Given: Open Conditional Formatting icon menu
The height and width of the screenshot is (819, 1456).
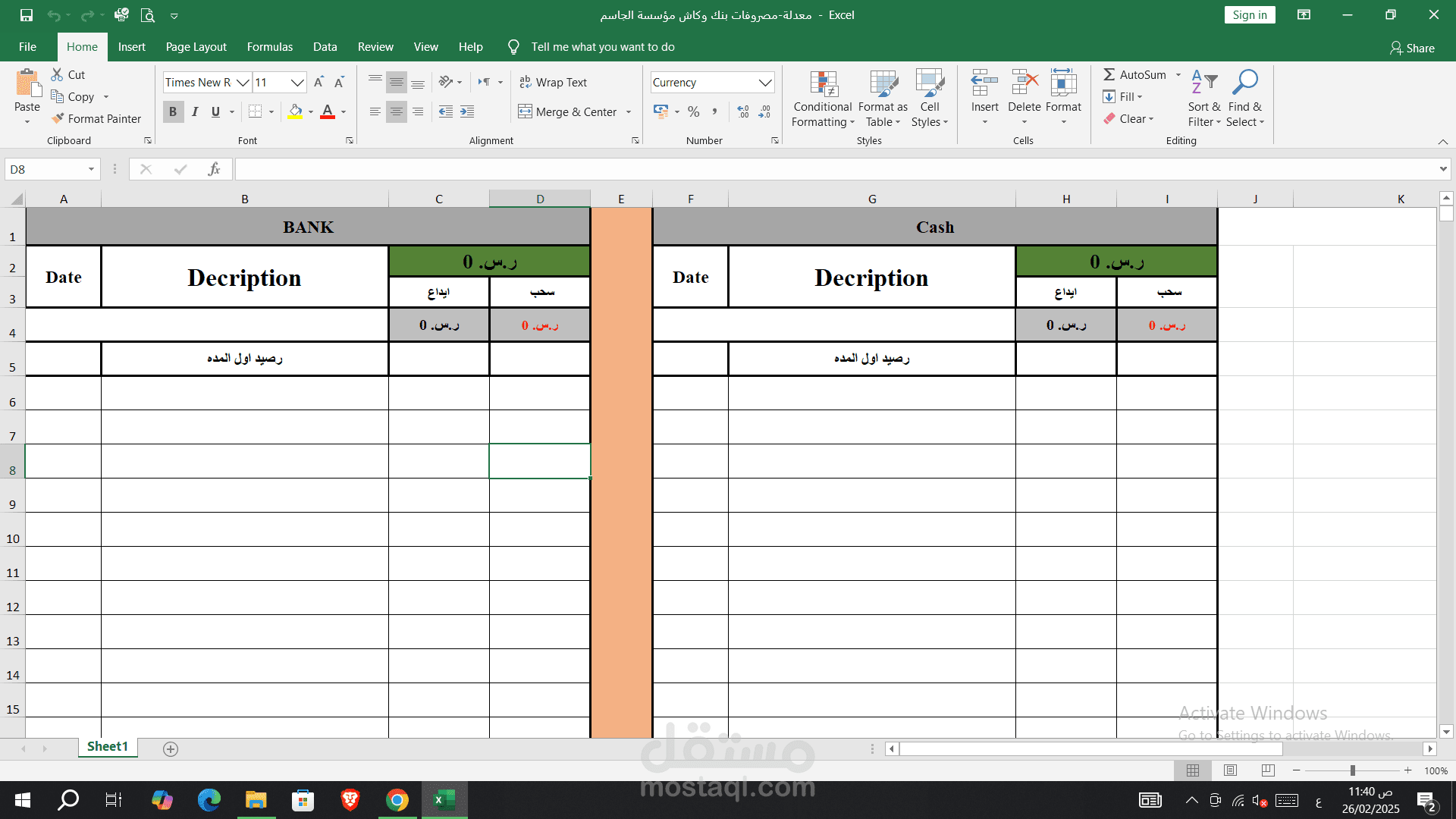Looking at the screenshot, I should [823, 99].
